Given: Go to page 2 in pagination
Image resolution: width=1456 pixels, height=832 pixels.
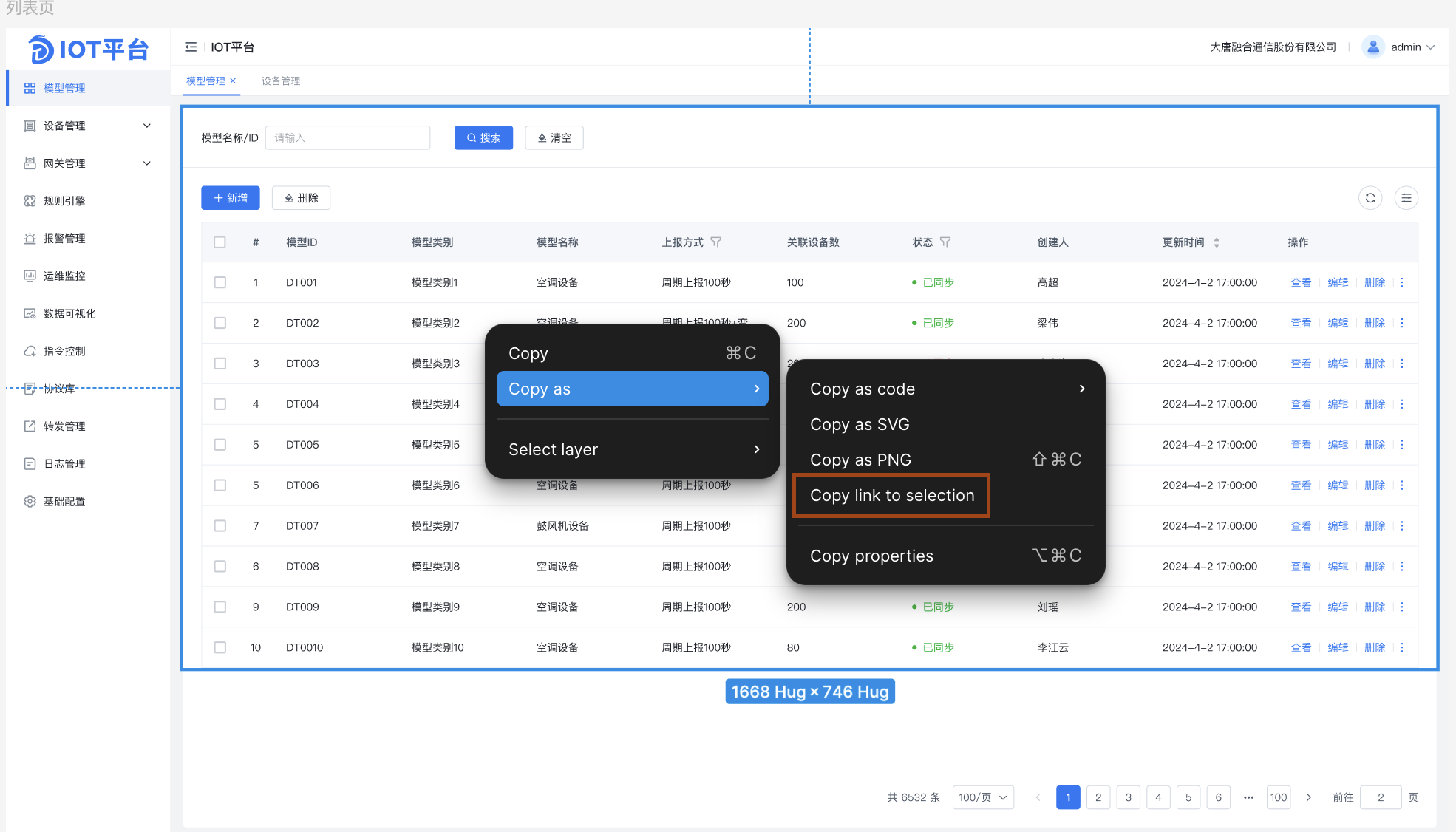Looking at the screenshot, I should [x=1098, y=798].
